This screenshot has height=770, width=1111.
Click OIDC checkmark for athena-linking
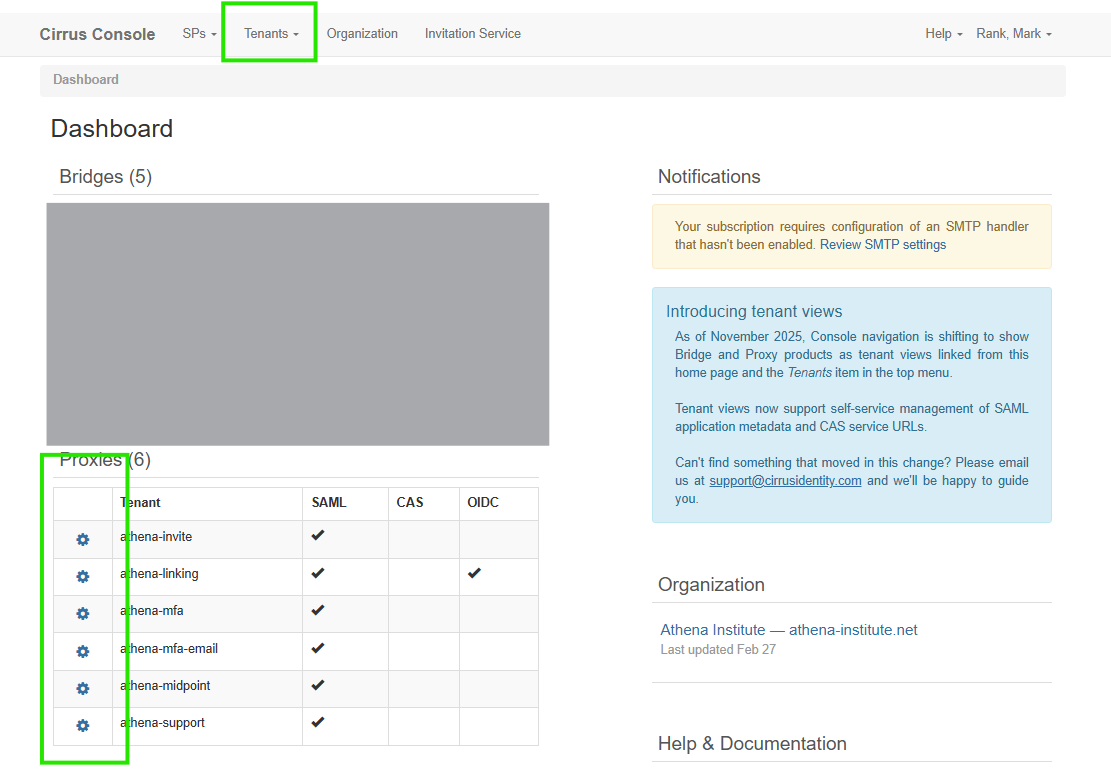(x=474, y=573)
